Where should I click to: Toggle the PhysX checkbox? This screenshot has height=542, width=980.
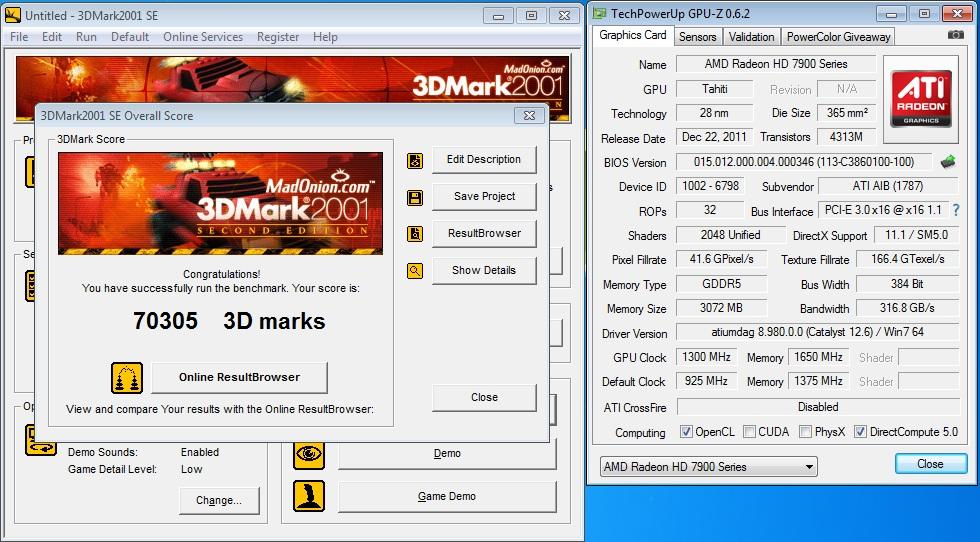806,432
